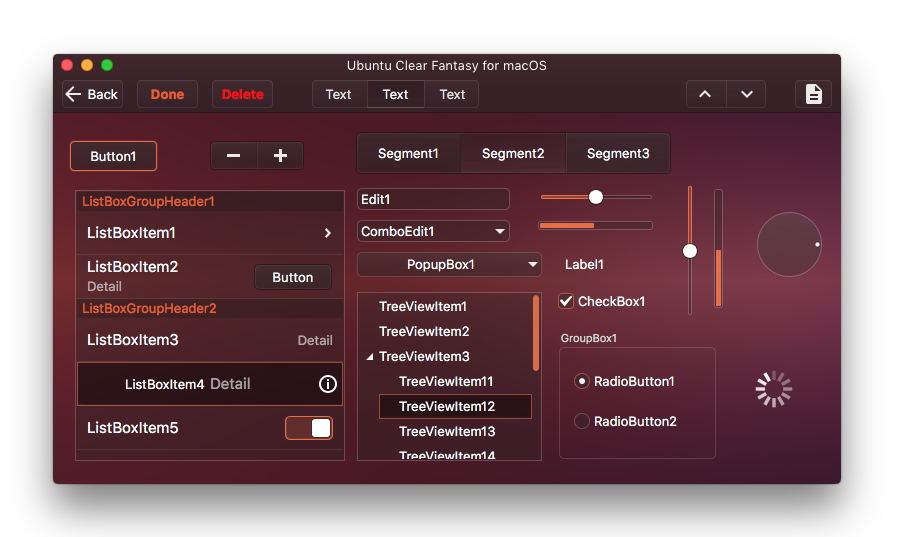This screenshot has width=900, height=537.
Task: Click the busy activity spinner
Action: pyautogui.click(x=774, y=389)
